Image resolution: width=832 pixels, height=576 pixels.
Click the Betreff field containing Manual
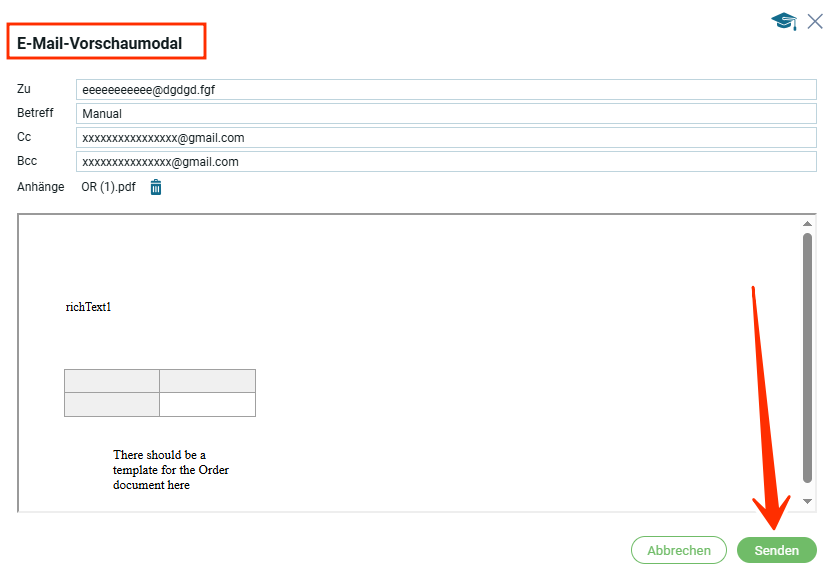coord(446,114)
